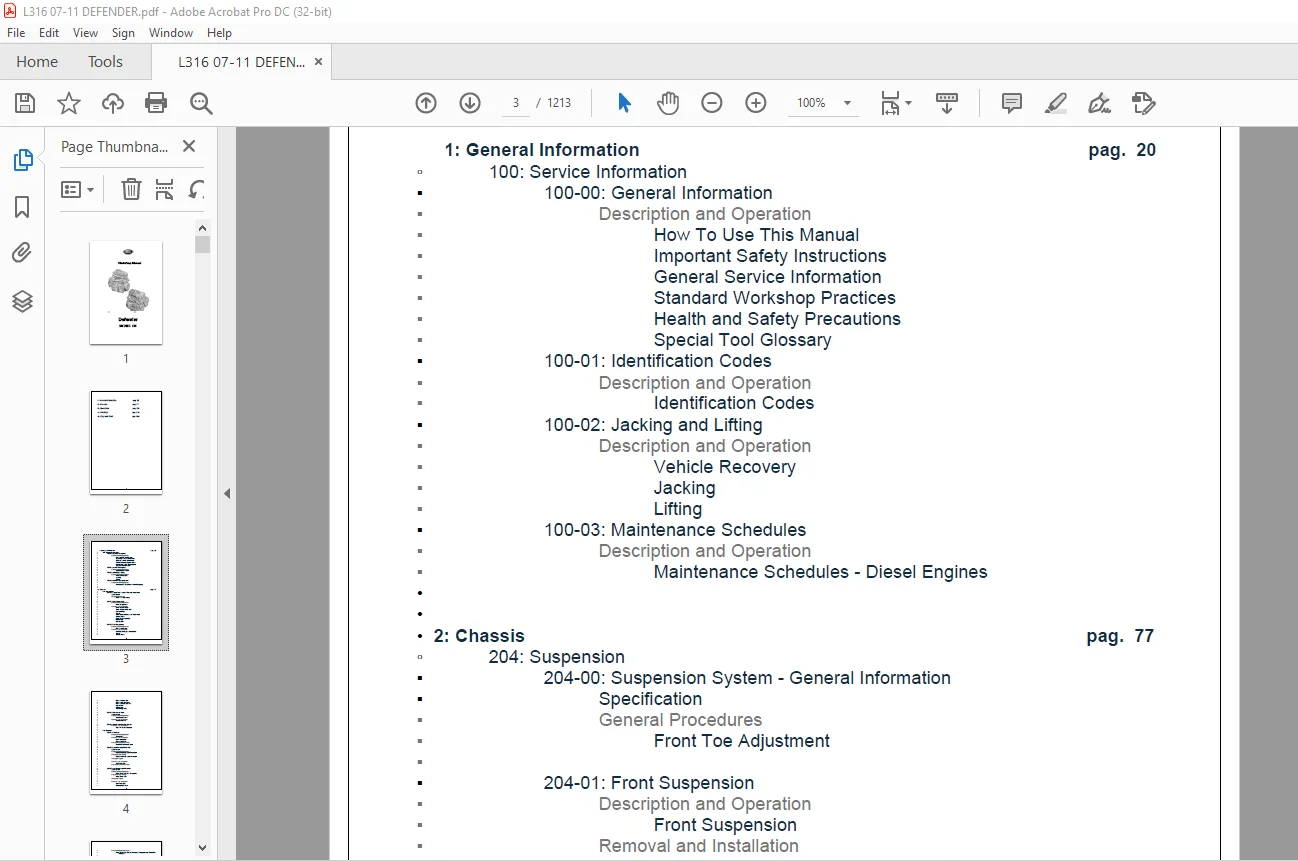Open the Window menu

(x=171, y=33)
